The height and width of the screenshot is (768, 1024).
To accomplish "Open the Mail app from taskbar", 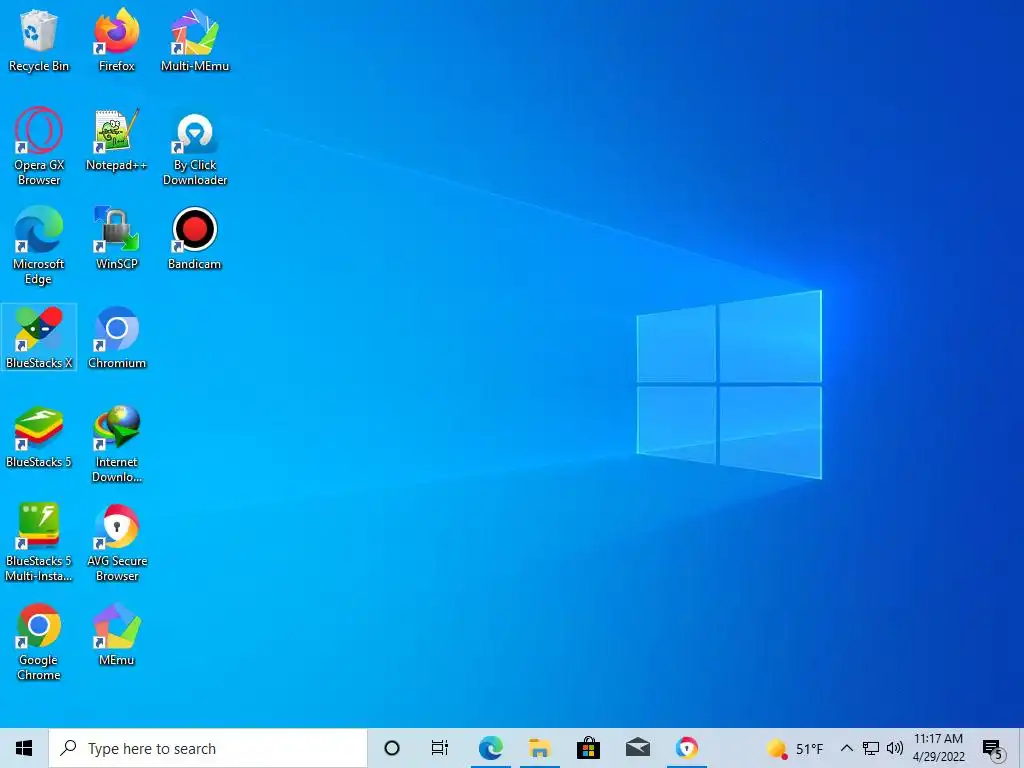I will pyautogui.click(x=637, y=748).
